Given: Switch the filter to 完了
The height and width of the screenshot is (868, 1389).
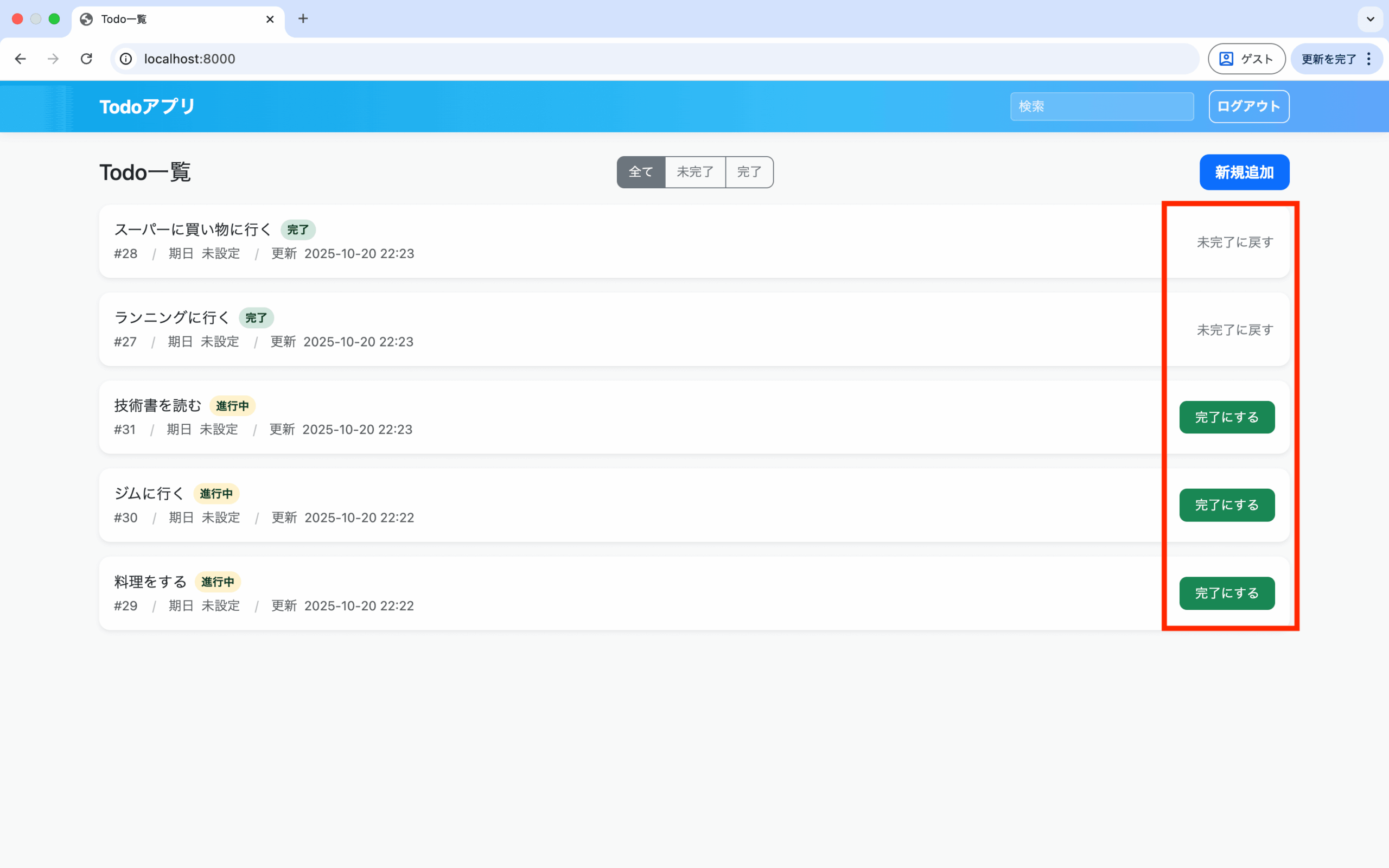Looking at the screenshot, I should pos(749,171).
